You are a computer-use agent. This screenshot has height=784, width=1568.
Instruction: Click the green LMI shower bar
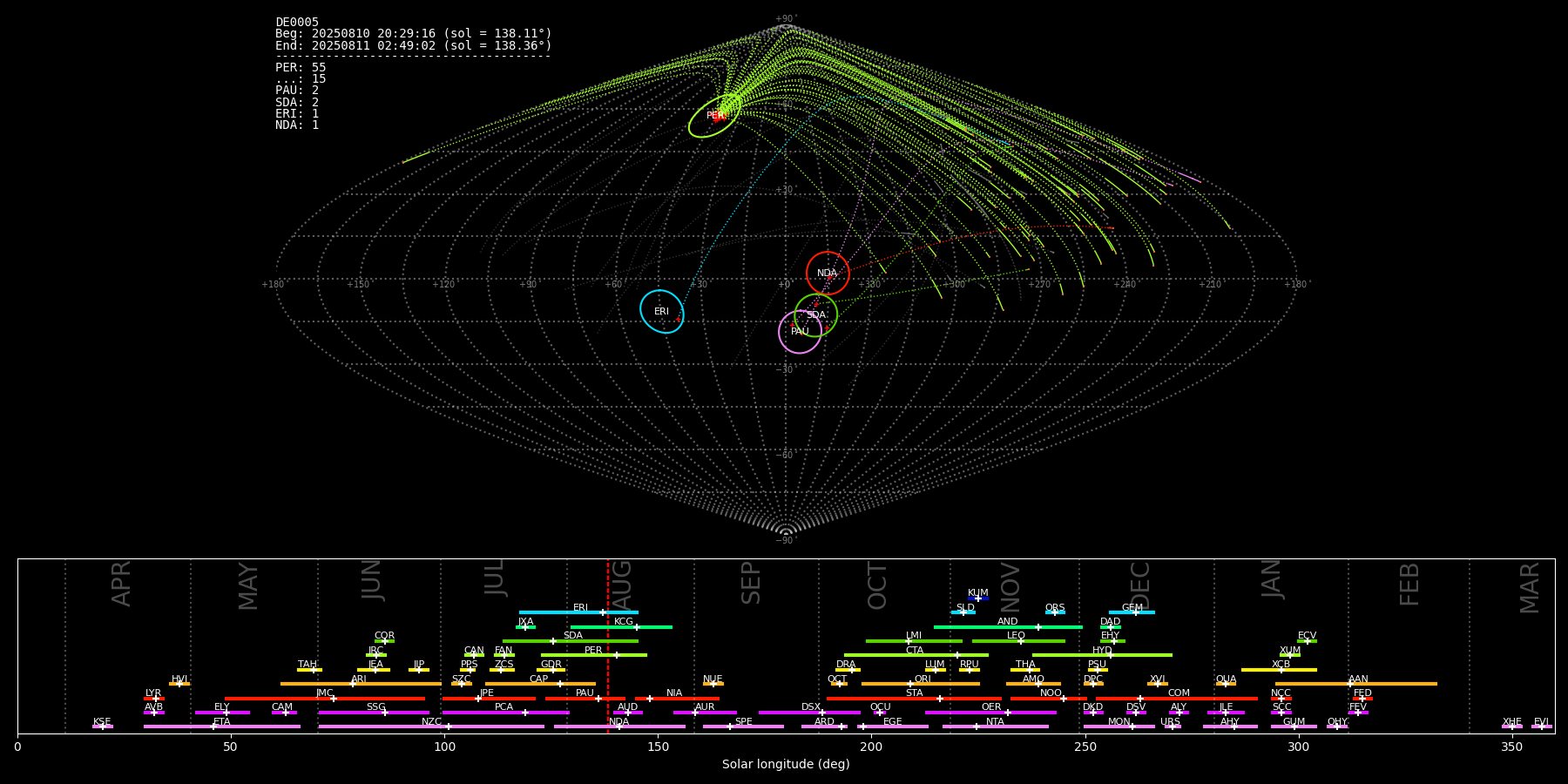(914, 641)
